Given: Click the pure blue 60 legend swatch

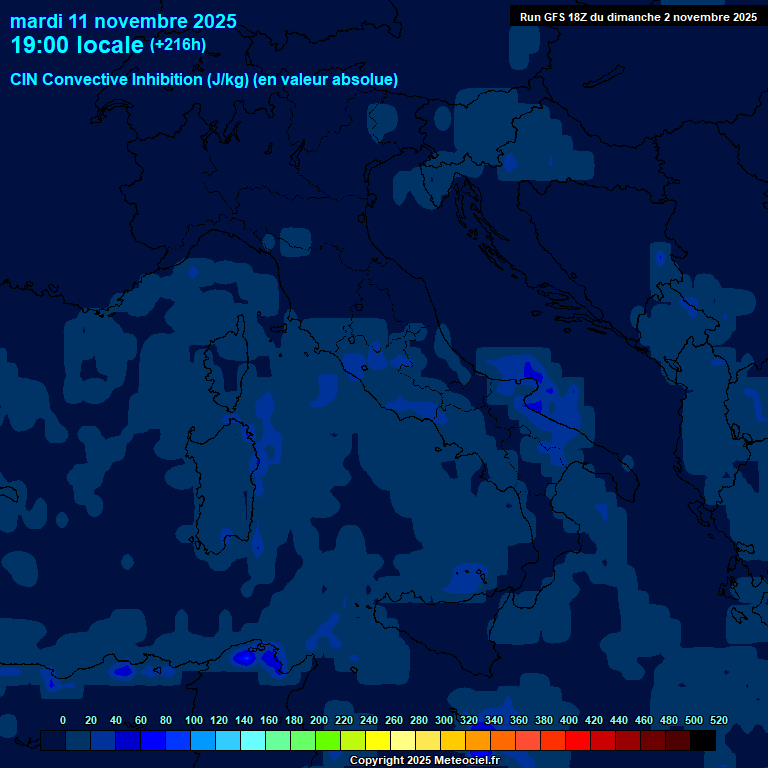Looking at the screenshot, I should [153, 741].
